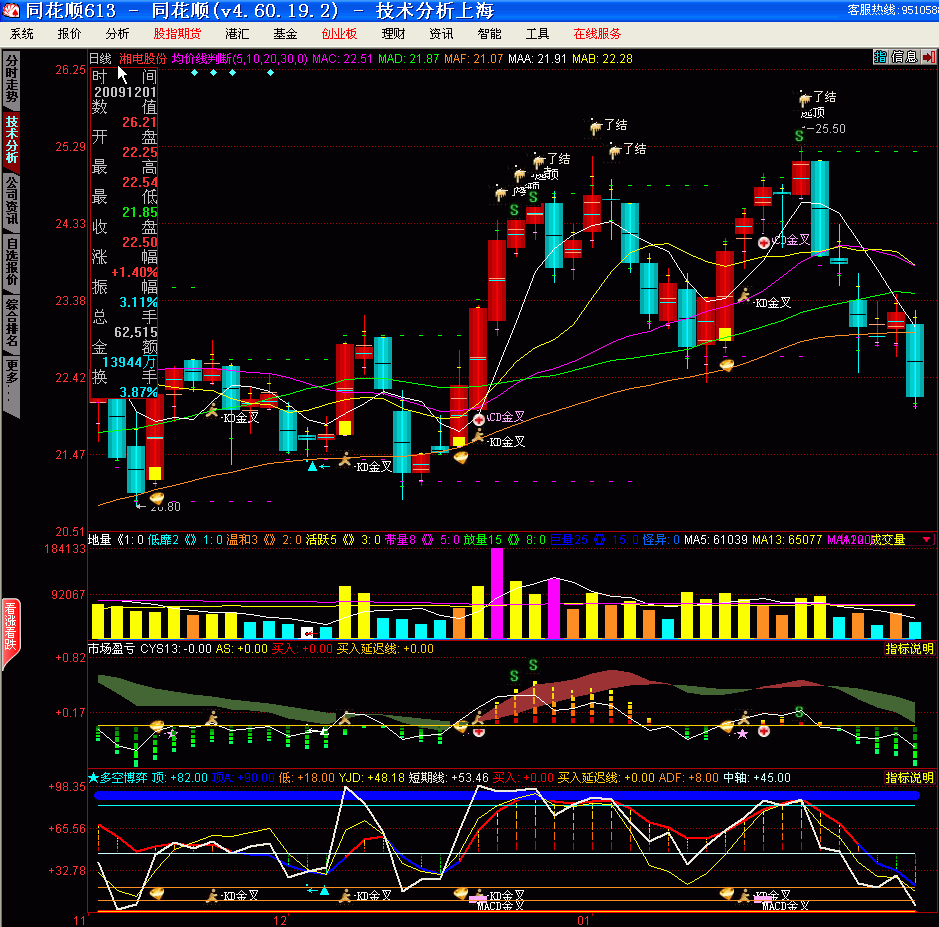Open the 智能 menu

[489, 34]
